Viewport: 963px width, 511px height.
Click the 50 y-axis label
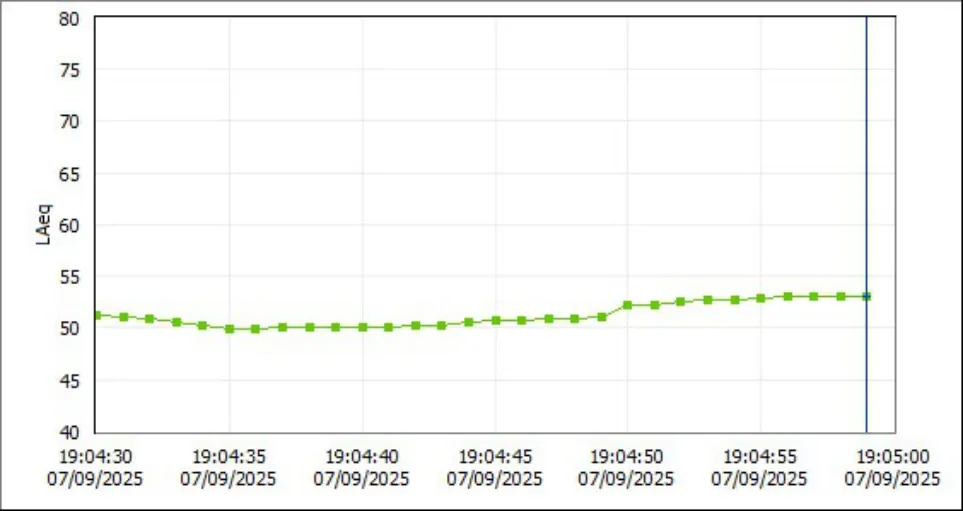tap(69, 330)
